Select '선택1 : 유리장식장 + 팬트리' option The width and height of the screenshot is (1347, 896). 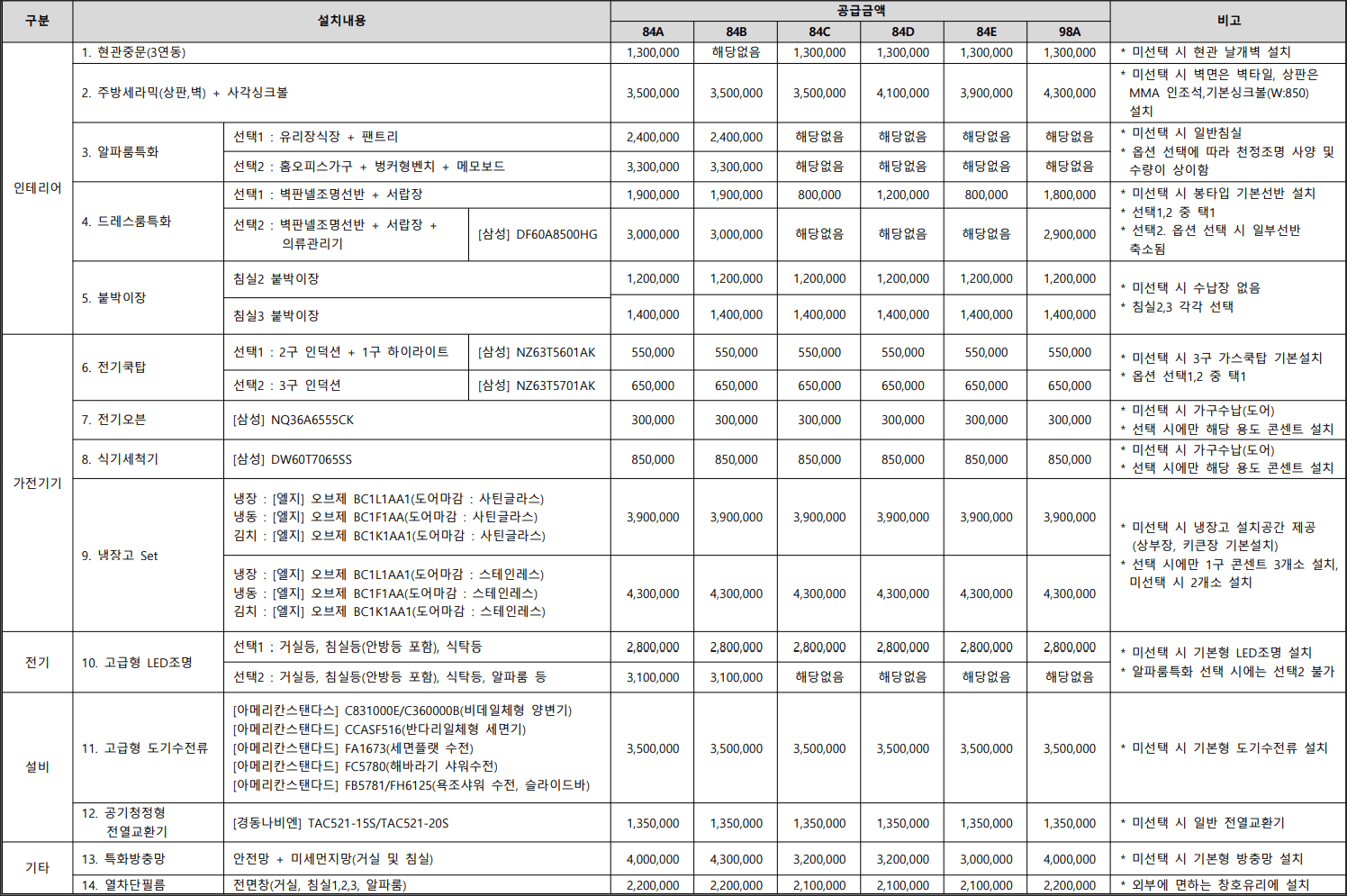(417, 137)
